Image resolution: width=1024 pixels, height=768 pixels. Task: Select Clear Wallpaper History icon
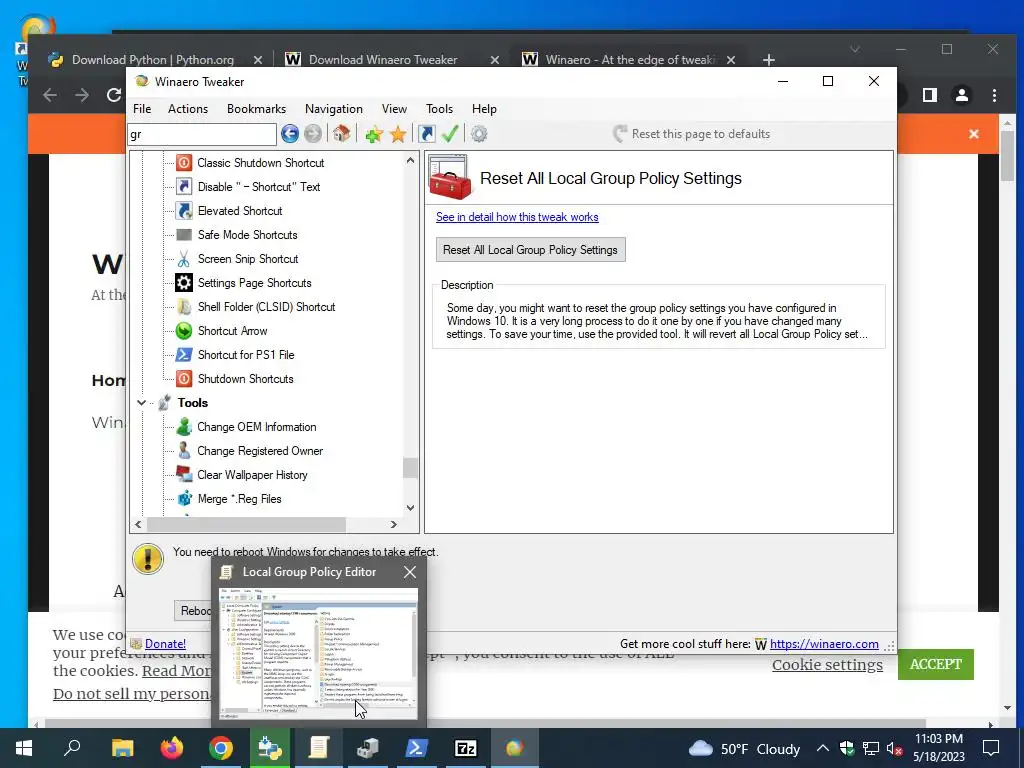click(184, 475)
